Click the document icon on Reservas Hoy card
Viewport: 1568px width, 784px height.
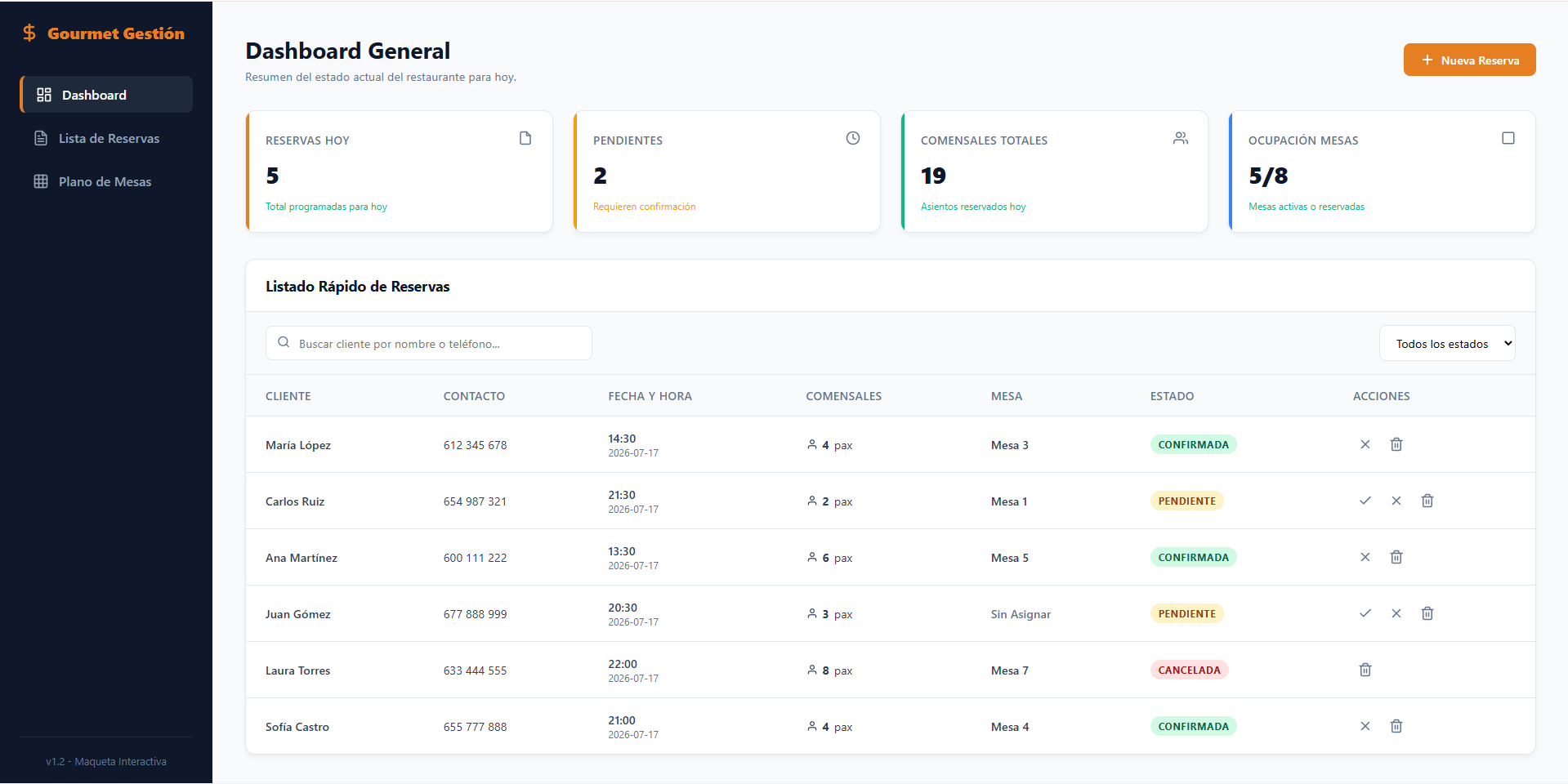[x=525, y=138]
